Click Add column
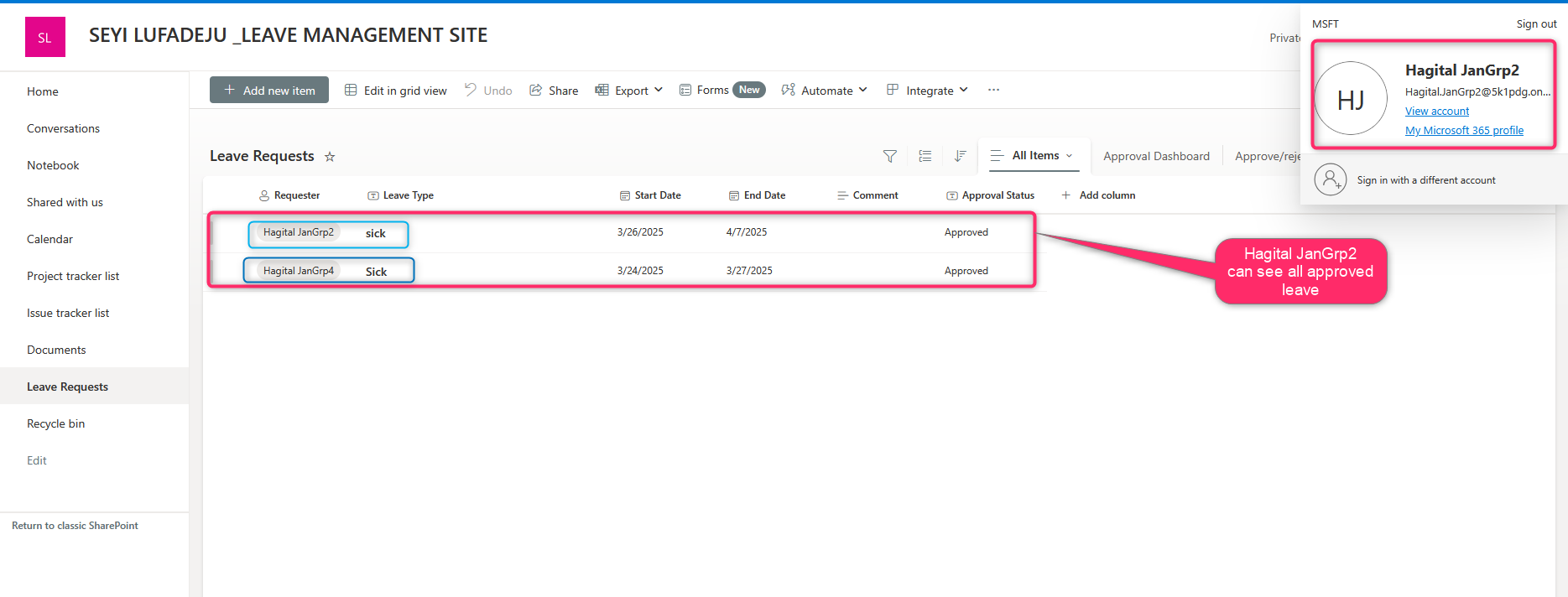 tap(1098, 195)
